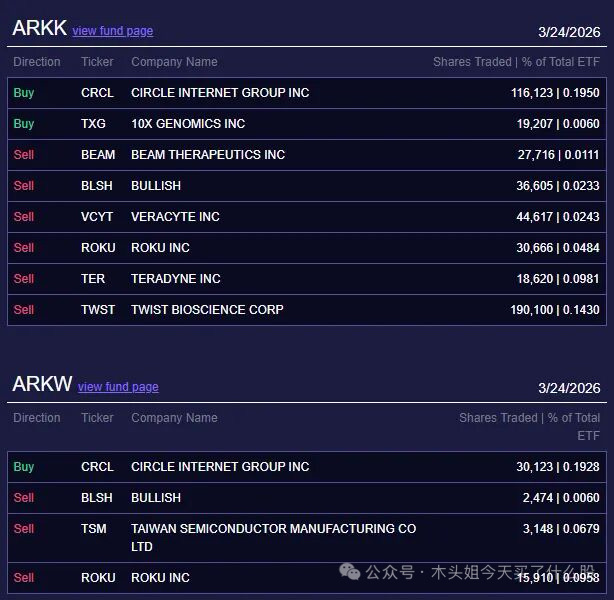Click value 30,666 | 0.0484

558,248
